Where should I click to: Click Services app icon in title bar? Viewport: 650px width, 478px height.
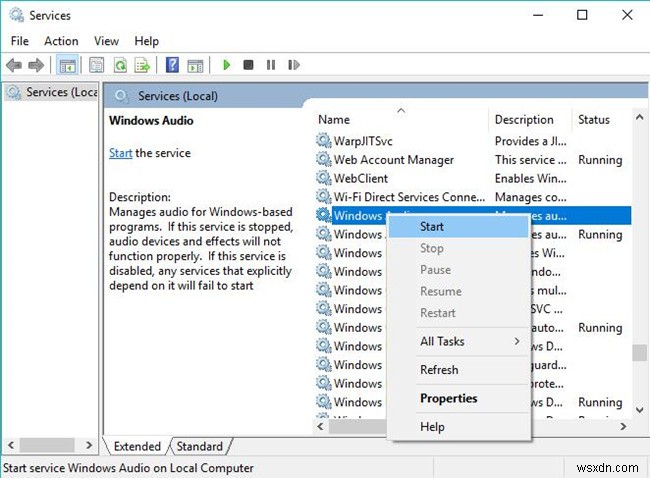point(17,15)
